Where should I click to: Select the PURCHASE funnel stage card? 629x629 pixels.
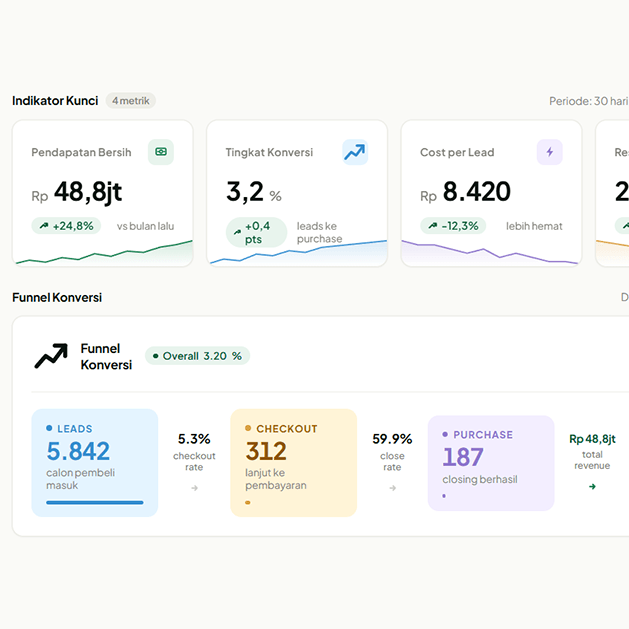[491, 463]
